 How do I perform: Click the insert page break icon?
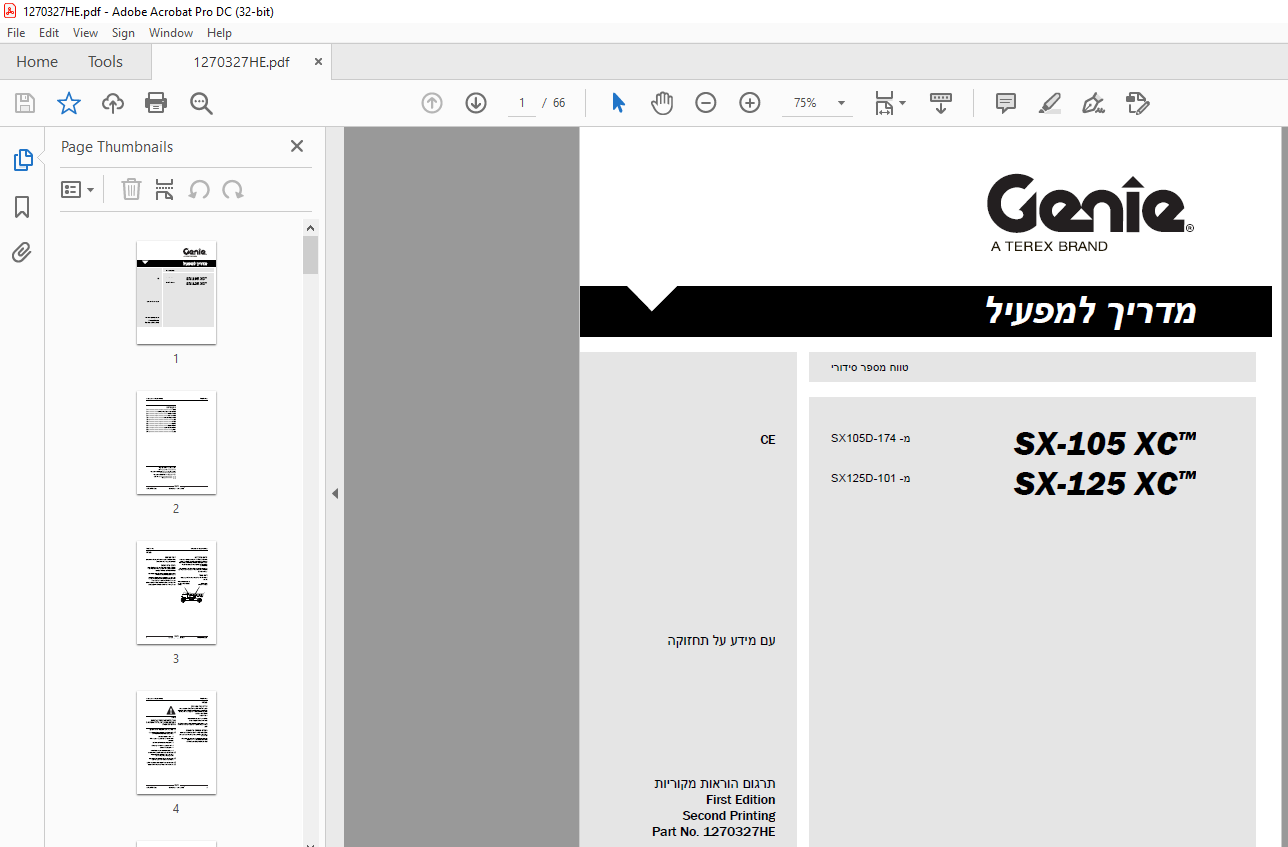(165, 189)
